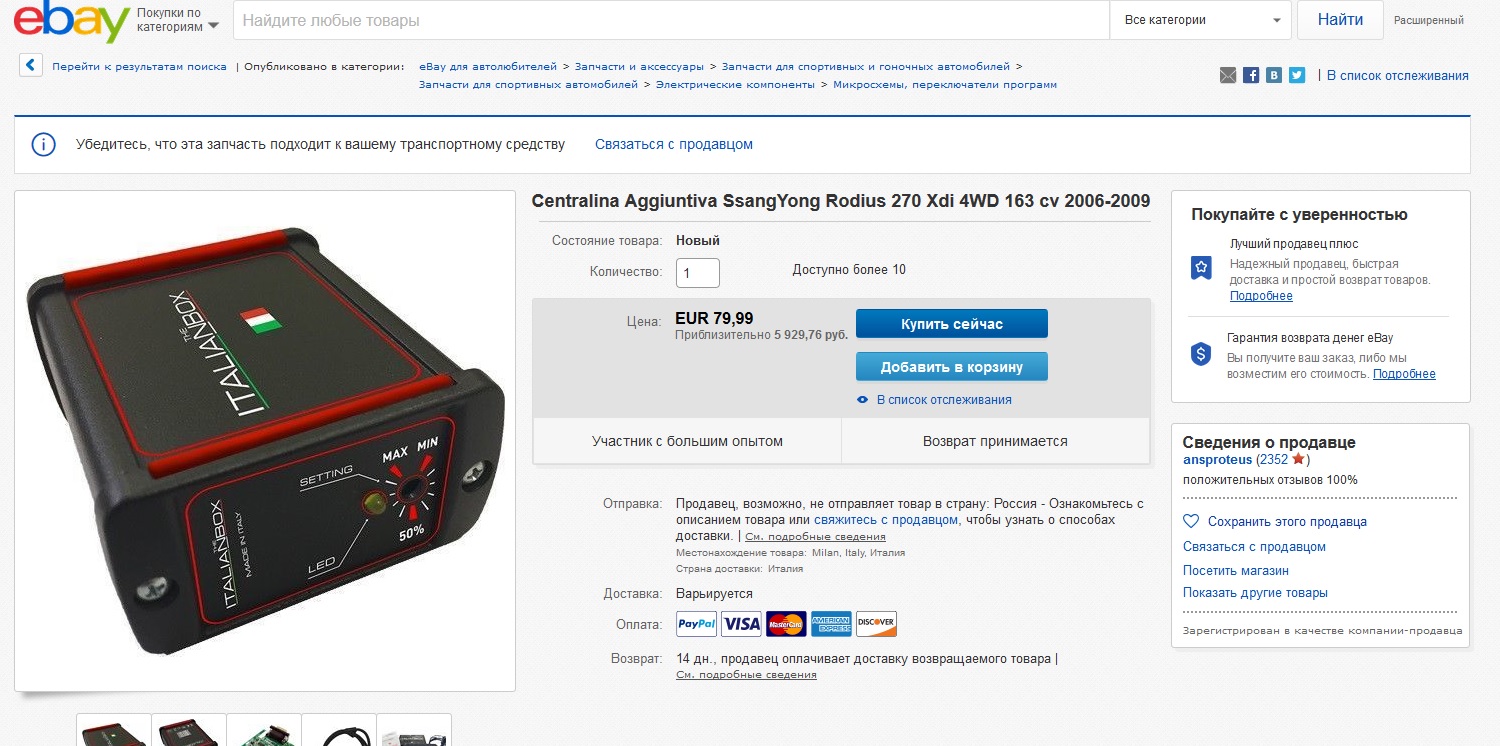
Task: Click 'Купить сейчас' button
Action: [x=952, y=324]
